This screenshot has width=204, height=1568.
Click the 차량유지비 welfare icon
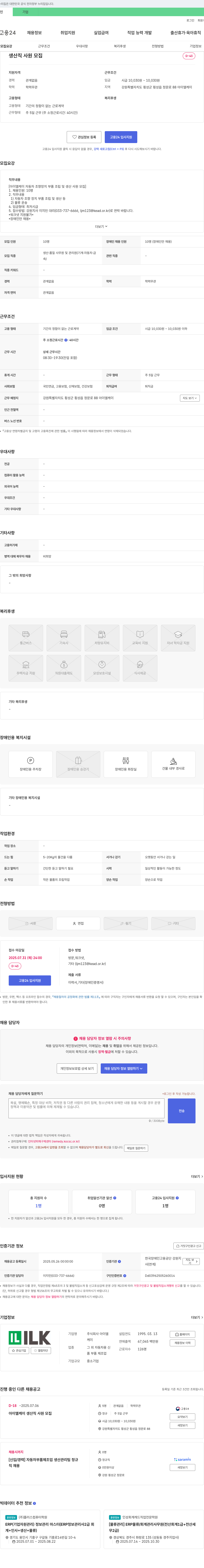point(102,638)
